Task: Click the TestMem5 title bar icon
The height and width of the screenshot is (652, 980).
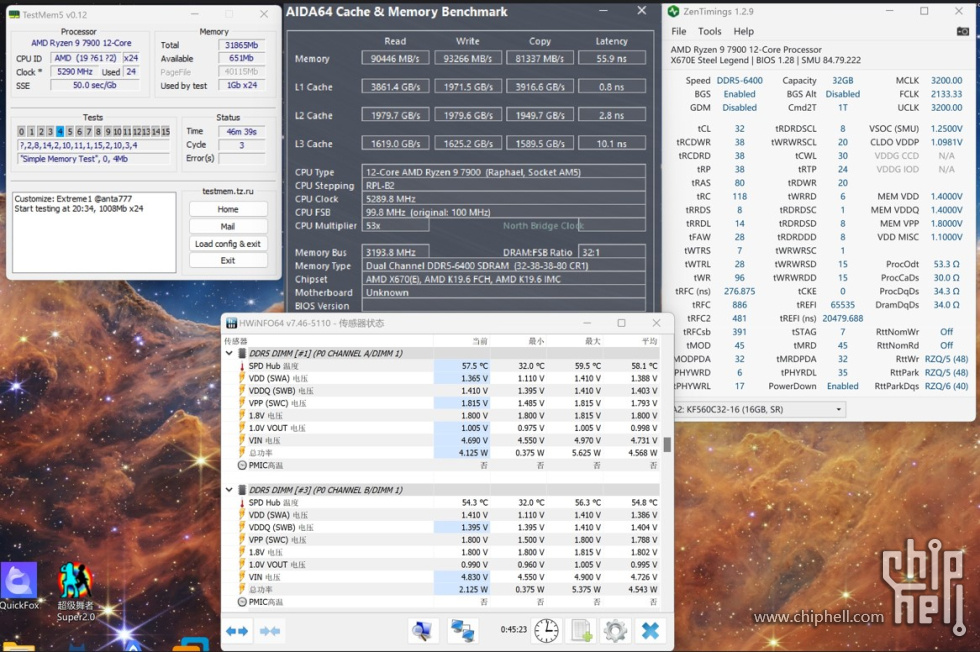Action: click(14, 14)
